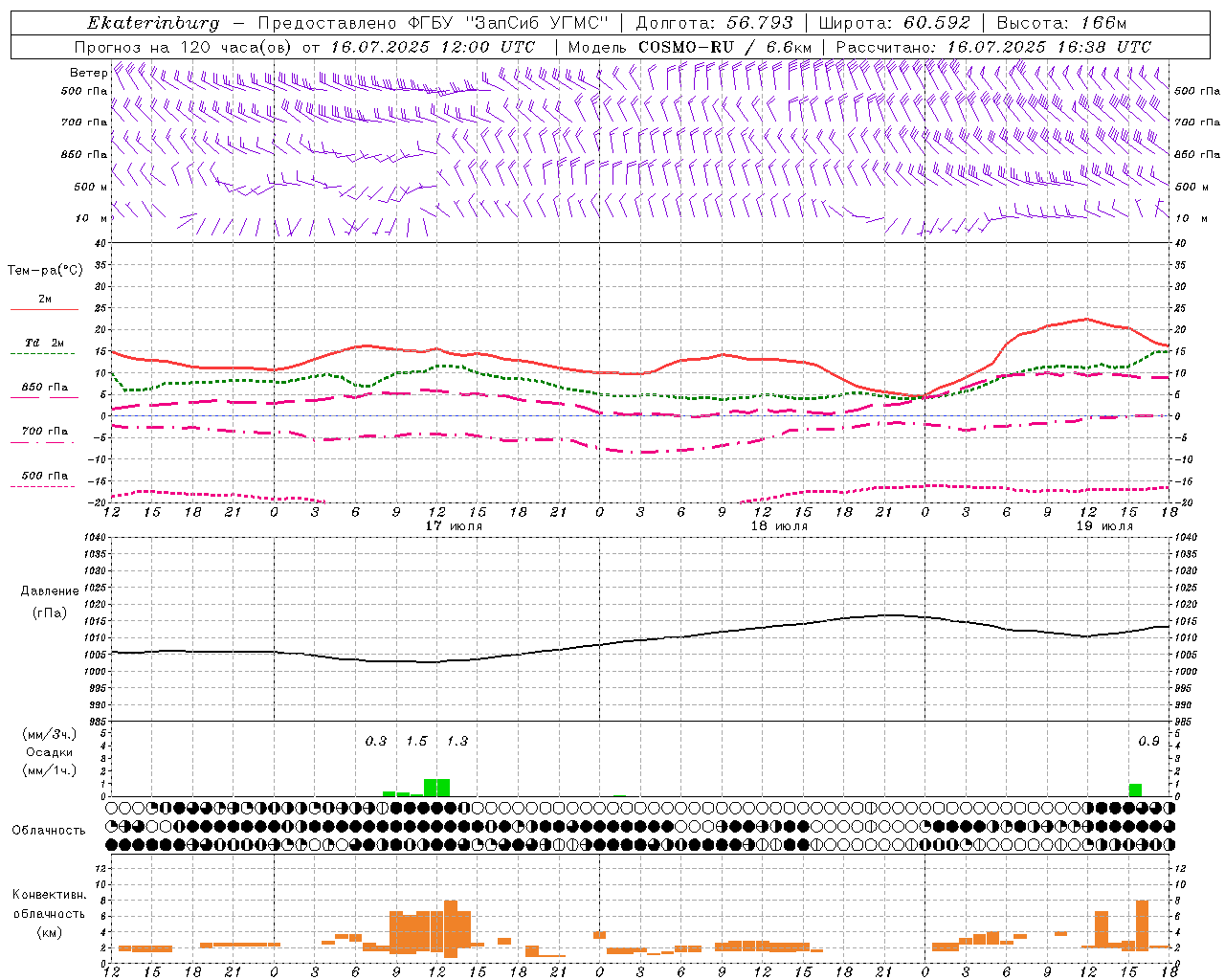Click the red '2м' legend line sample
1225x980 pixels.
44,310
